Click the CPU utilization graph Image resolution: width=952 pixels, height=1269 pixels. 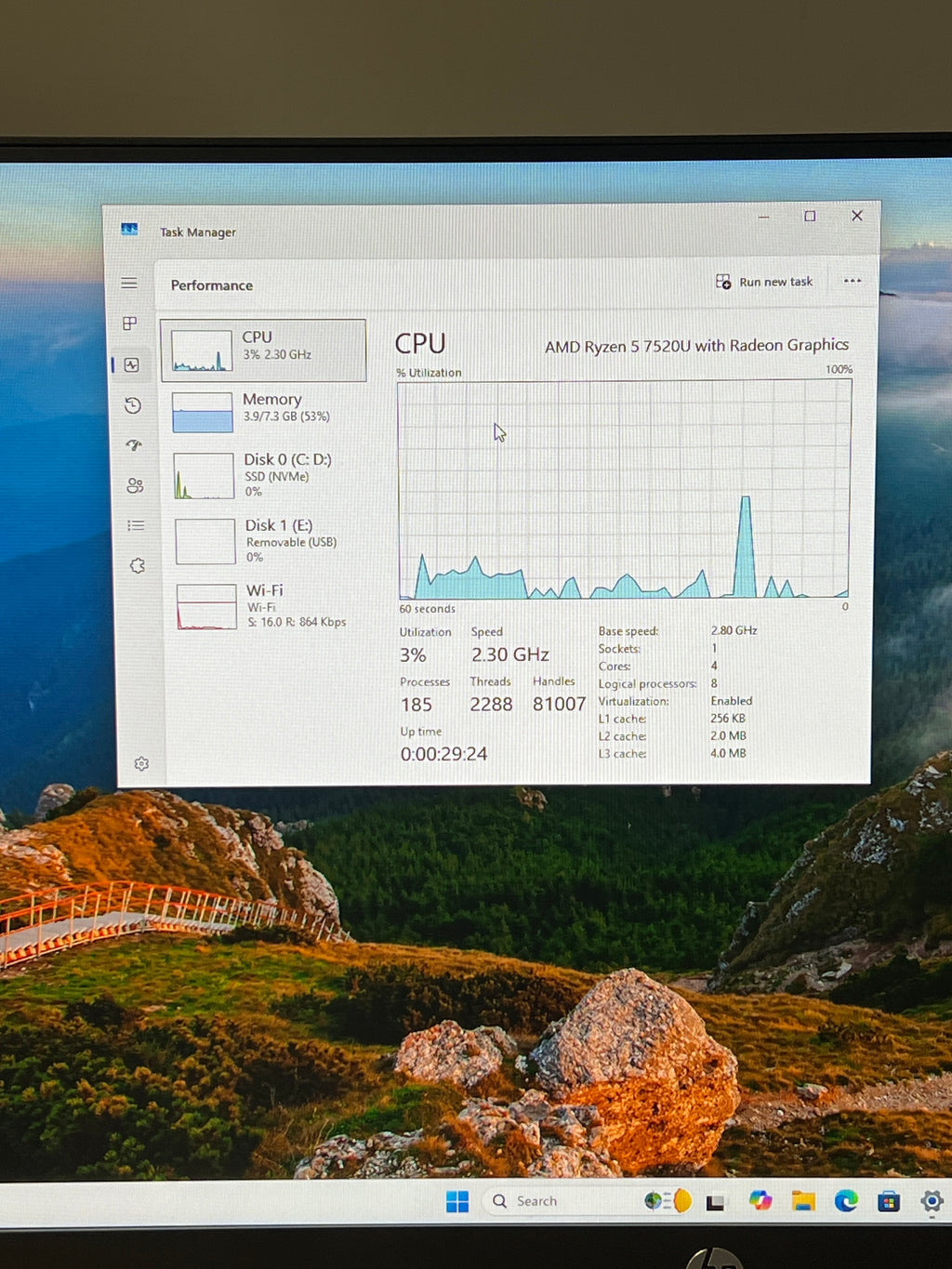(624, 490)
